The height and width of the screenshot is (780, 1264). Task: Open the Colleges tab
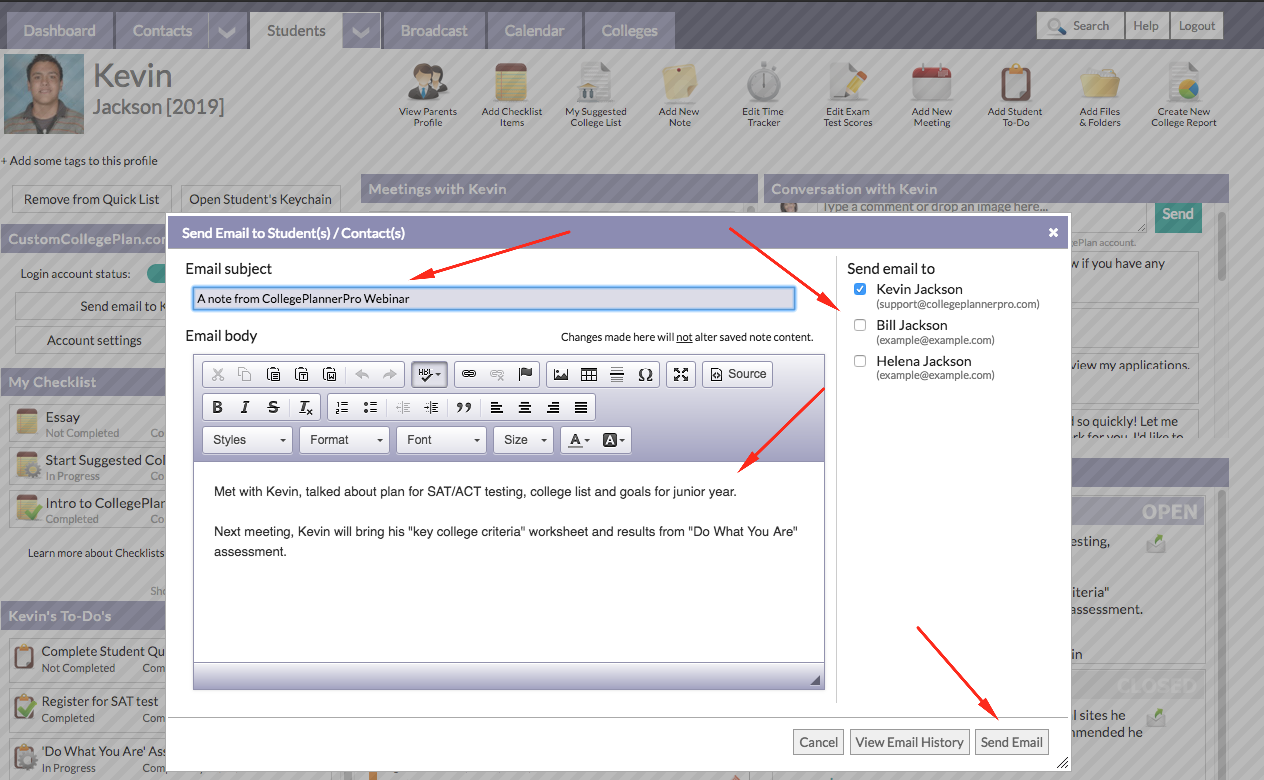(x=630, y=31)
